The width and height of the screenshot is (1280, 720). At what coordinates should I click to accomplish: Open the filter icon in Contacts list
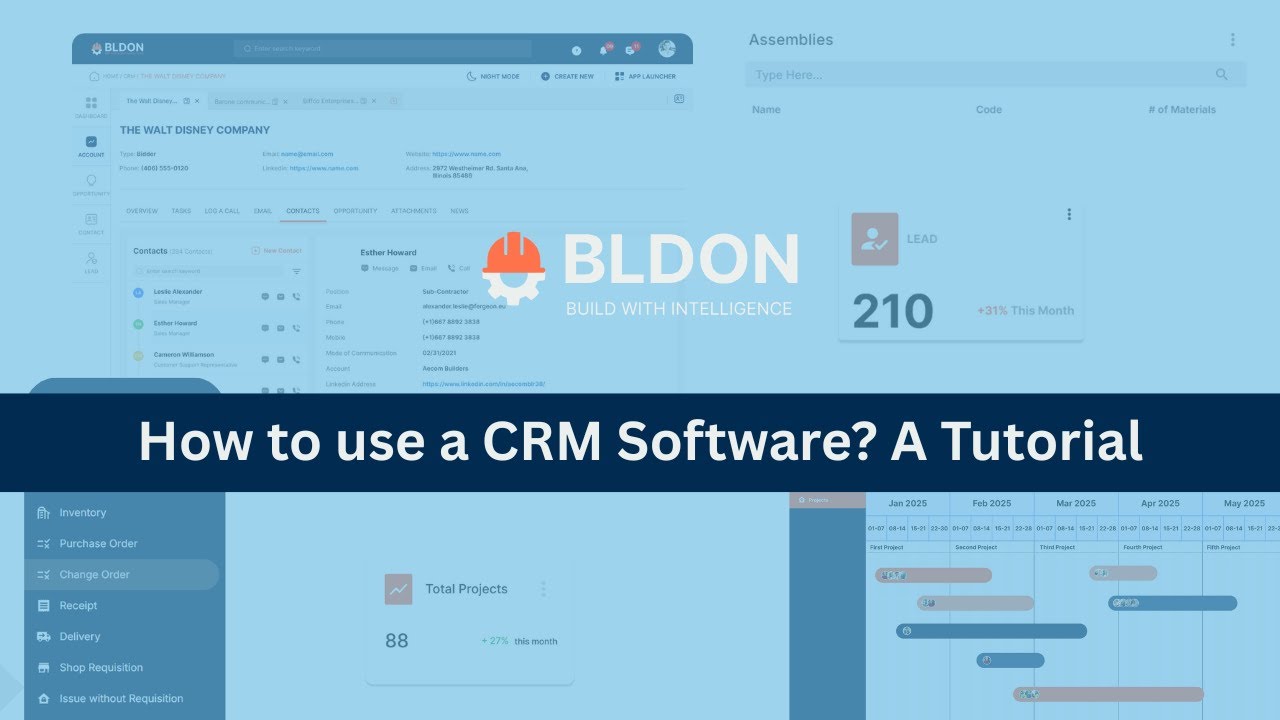pyautogui.click(x=296, y=271)
